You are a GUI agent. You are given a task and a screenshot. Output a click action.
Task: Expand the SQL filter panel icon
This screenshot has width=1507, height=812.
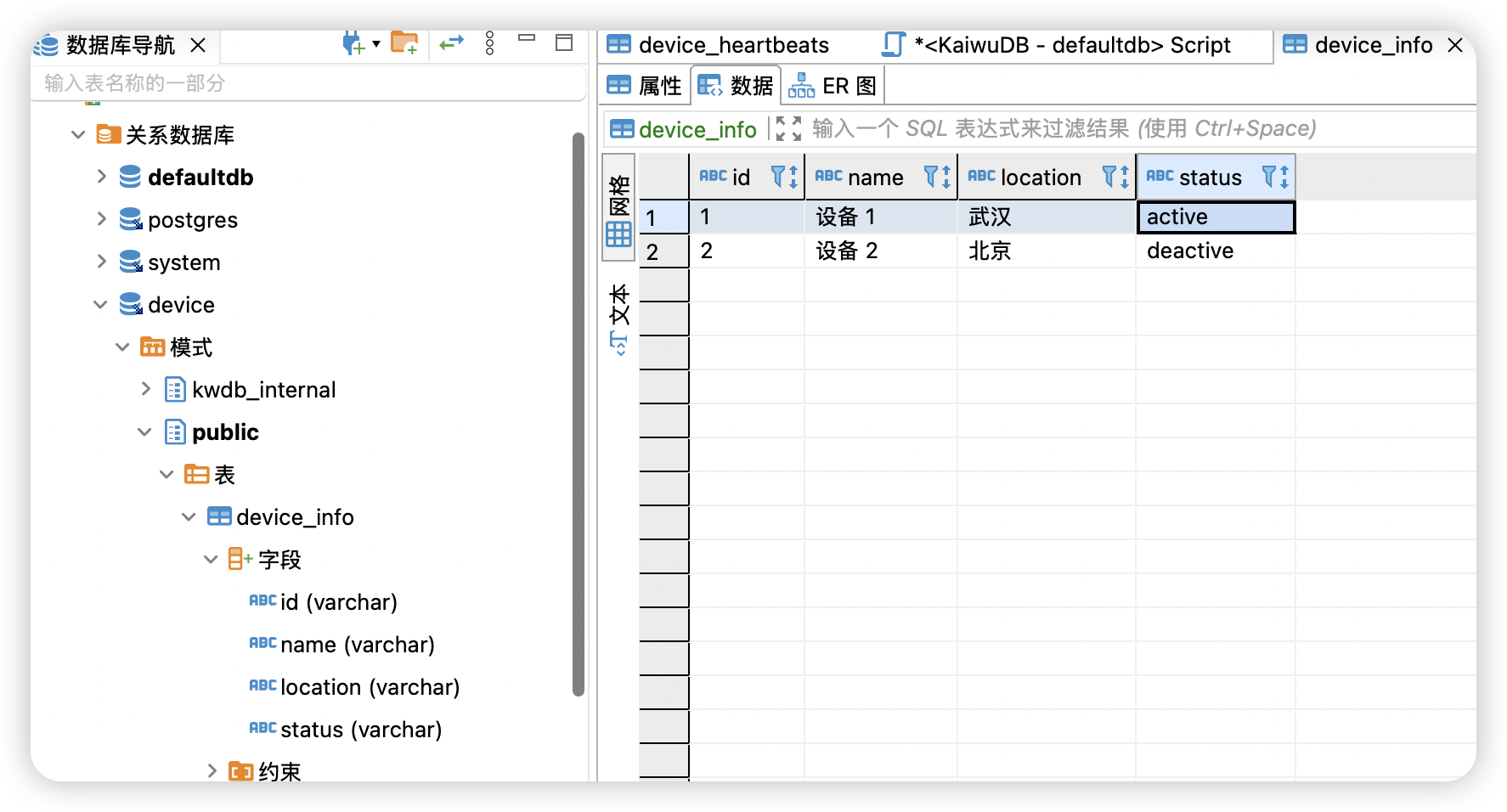tap(788, 129)
